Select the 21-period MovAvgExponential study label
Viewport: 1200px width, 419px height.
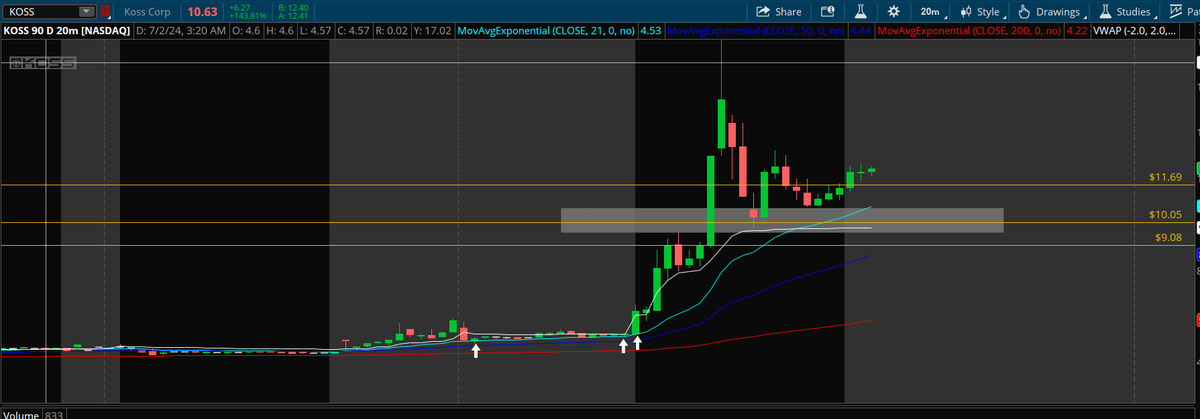545,32
